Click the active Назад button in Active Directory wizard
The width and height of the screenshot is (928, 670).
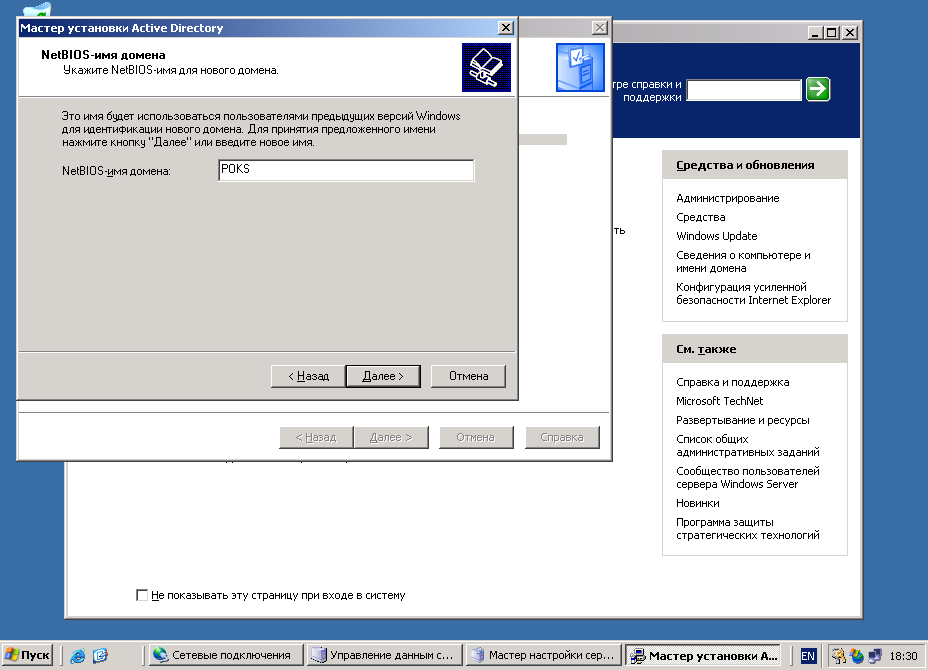click(x=308, y=376)
